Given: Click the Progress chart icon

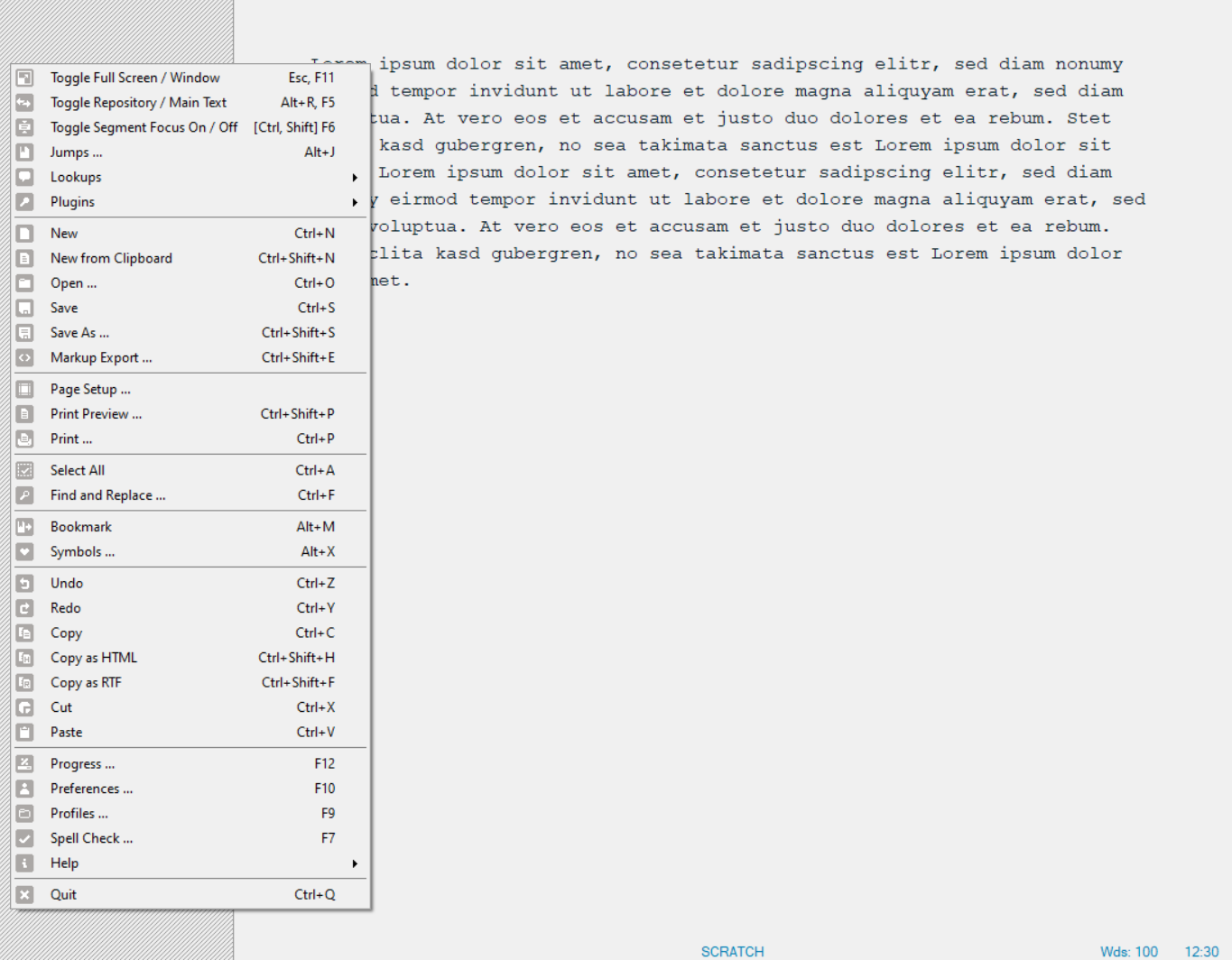Looking at the screenshot, I should tap(25, 763).
